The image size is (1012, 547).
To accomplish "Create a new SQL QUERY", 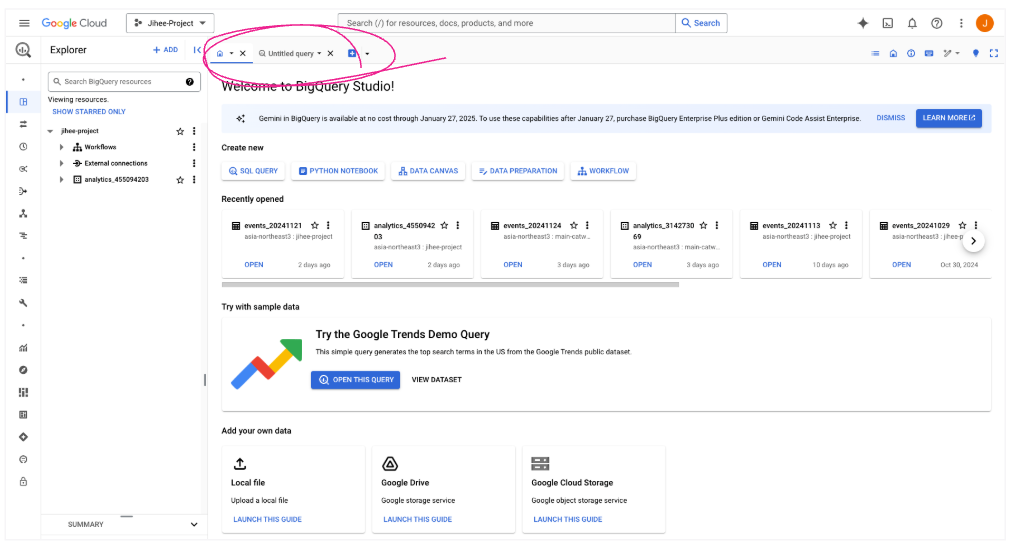I will (x=253, y=171).
